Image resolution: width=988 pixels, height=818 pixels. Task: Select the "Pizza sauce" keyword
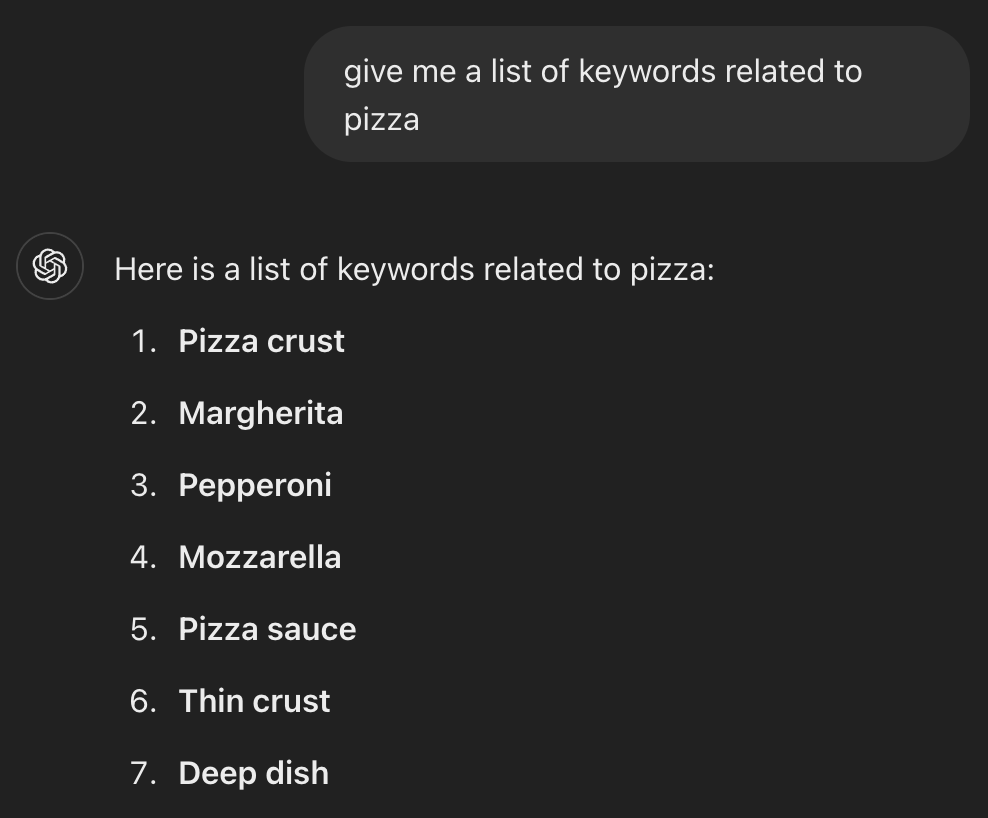(x=267, y=629)
